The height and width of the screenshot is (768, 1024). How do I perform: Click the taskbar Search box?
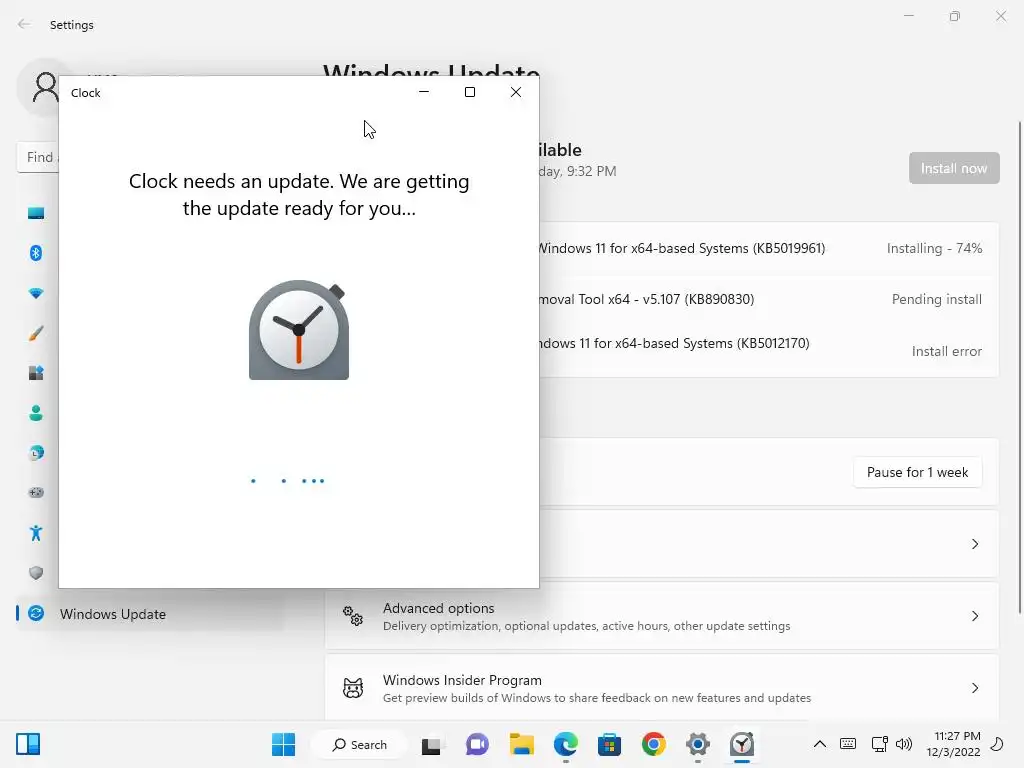(x=359, y=744)
